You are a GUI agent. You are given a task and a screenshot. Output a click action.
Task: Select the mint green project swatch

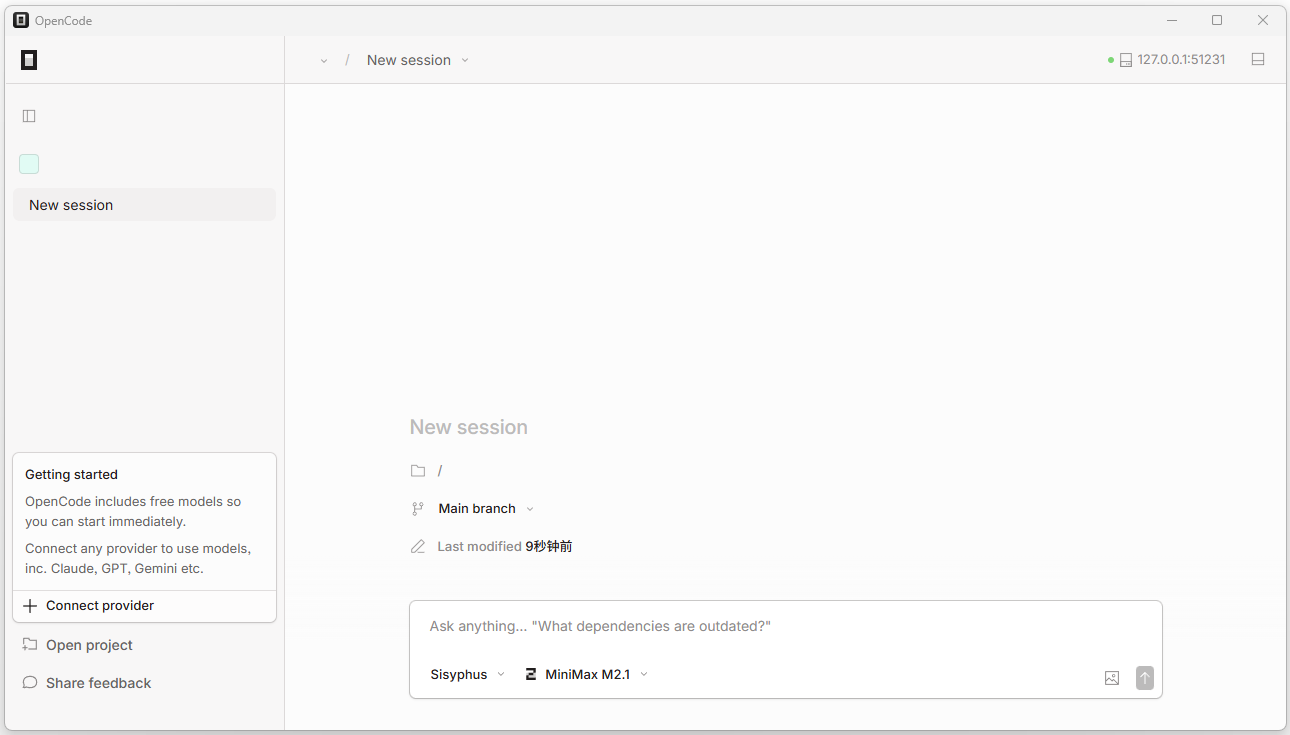pyautogui.click(x=29, y=164)
